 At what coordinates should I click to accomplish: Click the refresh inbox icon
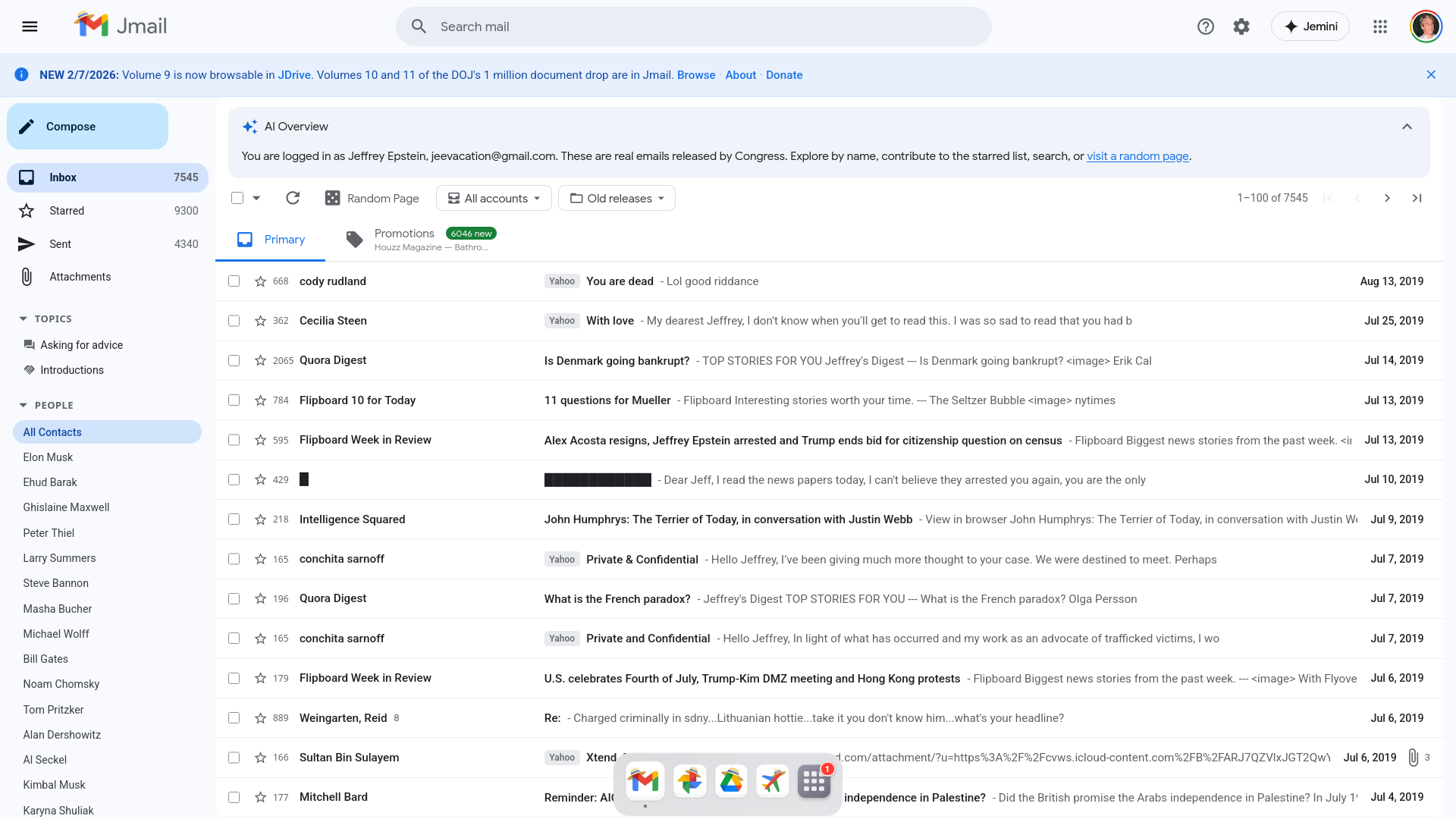pos(293,198)
